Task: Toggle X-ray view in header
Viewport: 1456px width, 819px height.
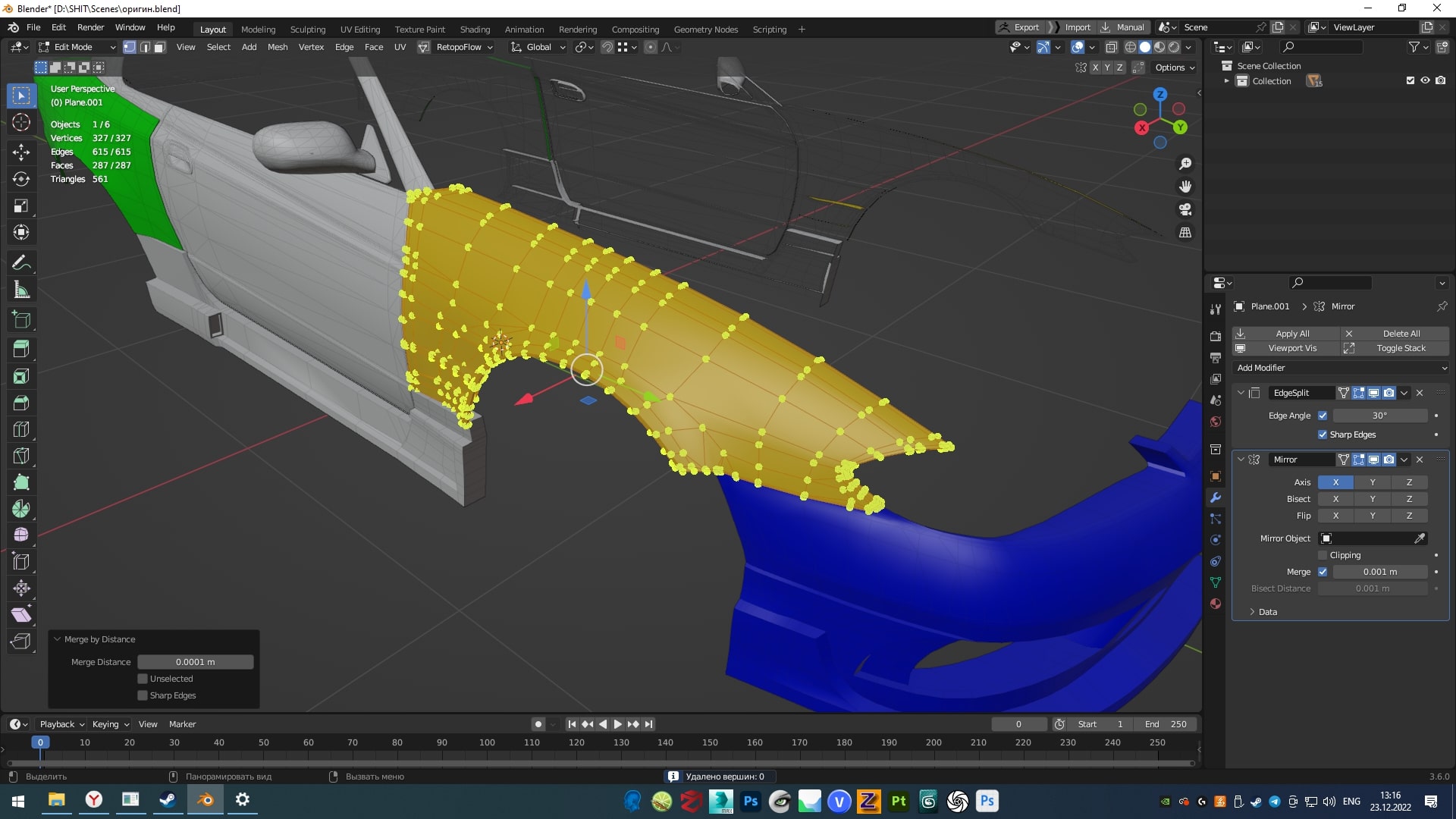Action: click(x=1111, y=47)
